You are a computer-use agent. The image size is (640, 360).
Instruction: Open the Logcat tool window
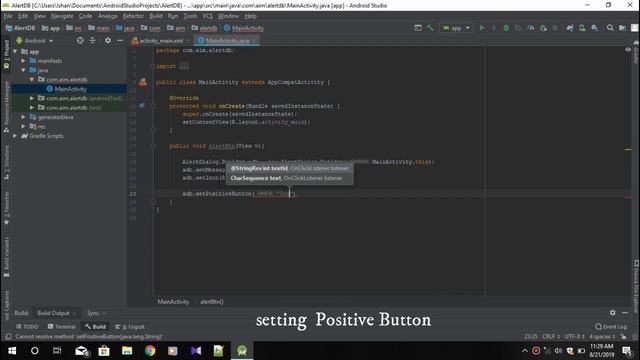pyautogui.click(x=130, y=327)
